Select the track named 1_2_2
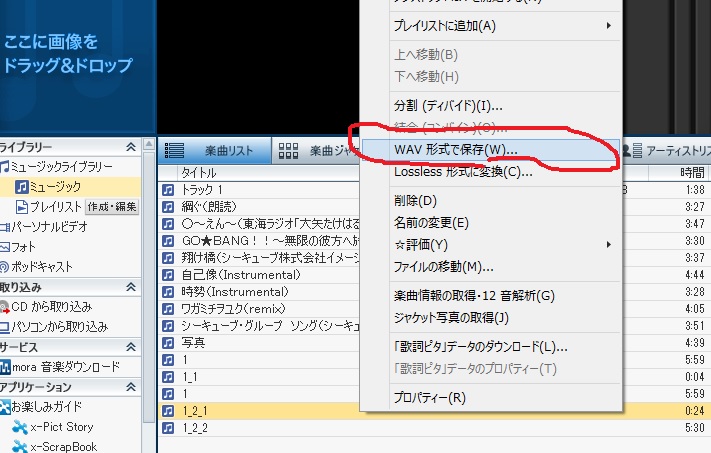The height and width of the screenshot is (453, 711). pyautogui.click(x=195, y=428)
